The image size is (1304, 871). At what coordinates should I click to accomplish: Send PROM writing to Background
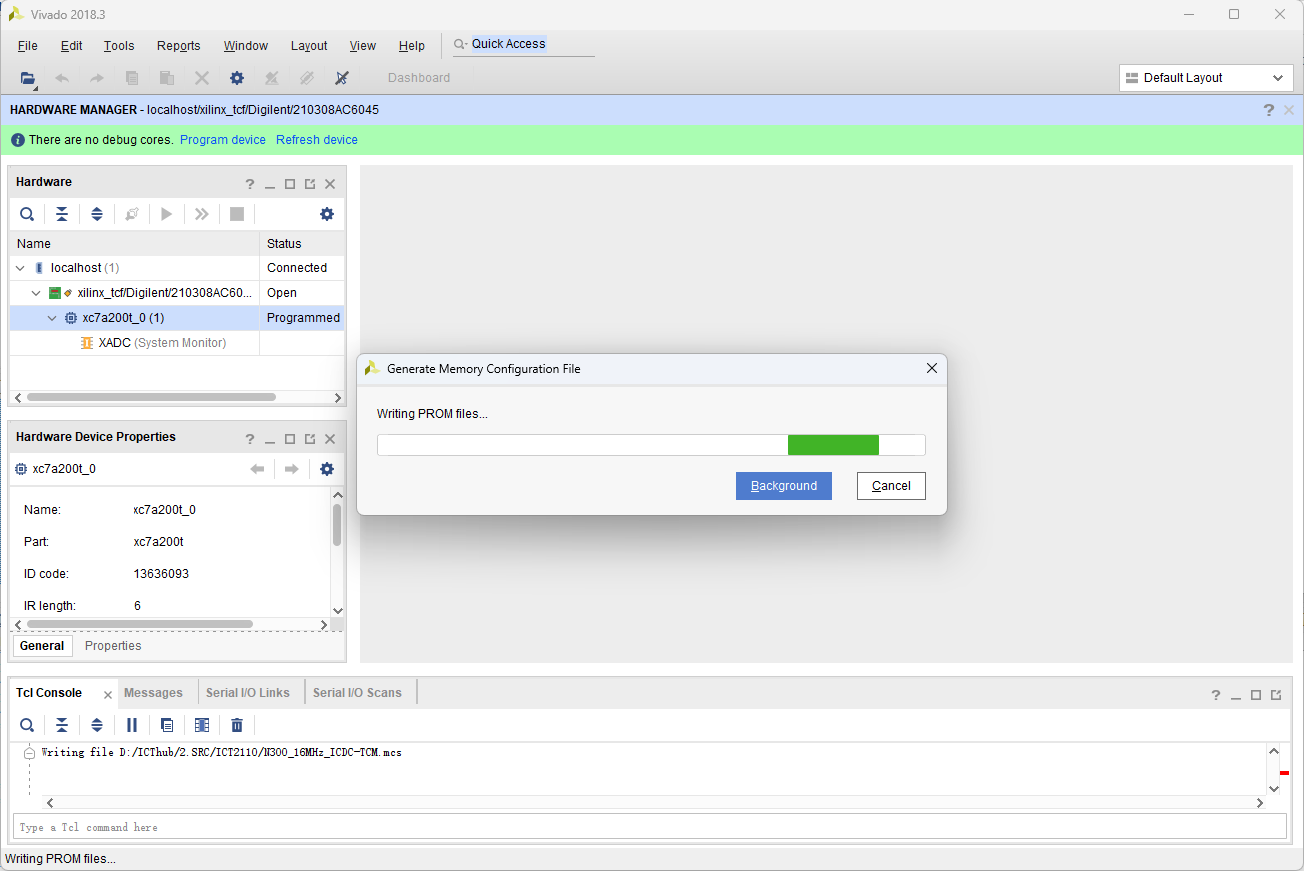click(x=784, y=486)
